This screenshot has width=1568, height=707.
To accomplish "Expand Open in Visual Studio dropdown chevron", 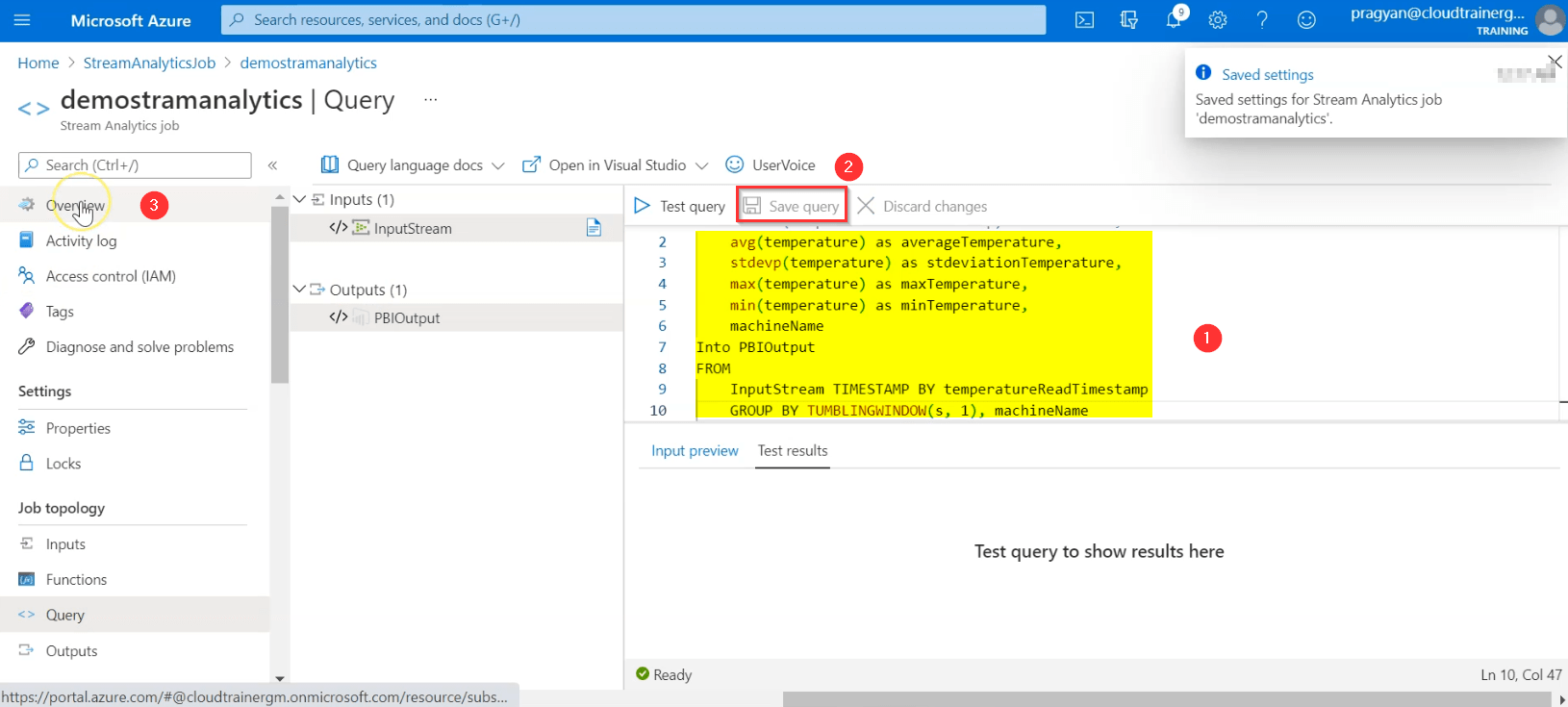I will (x=701, y=165).
